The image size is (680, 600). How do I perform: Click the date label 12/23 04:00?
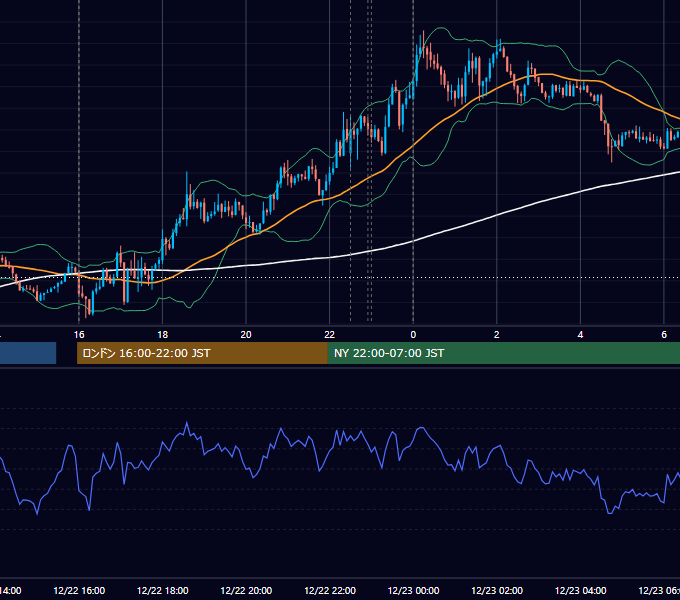point(581,591)
